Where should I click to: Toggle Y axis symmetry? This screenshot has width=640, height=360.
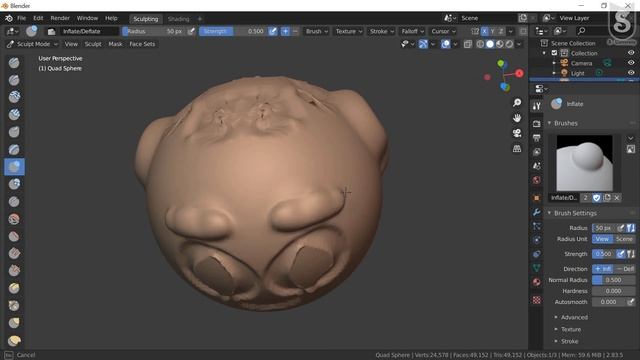pyautogui.click(x=493, y=31)
